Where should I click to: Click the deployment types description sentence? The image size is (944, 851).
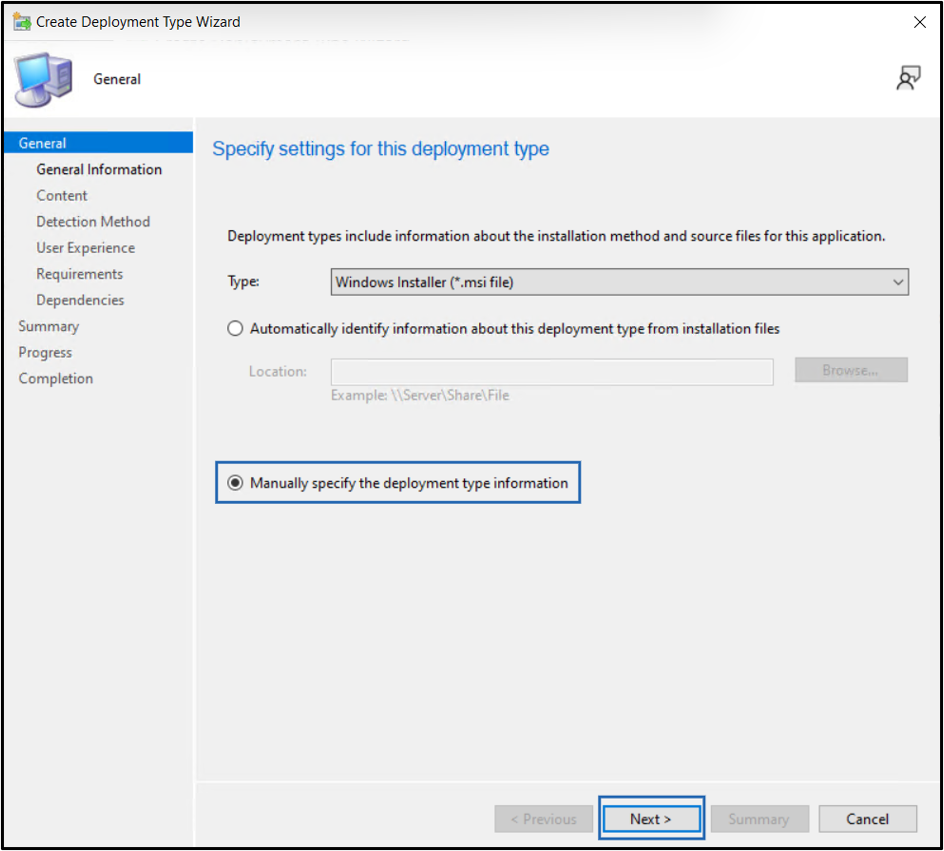pyautogui.click(x=556, y=236)
